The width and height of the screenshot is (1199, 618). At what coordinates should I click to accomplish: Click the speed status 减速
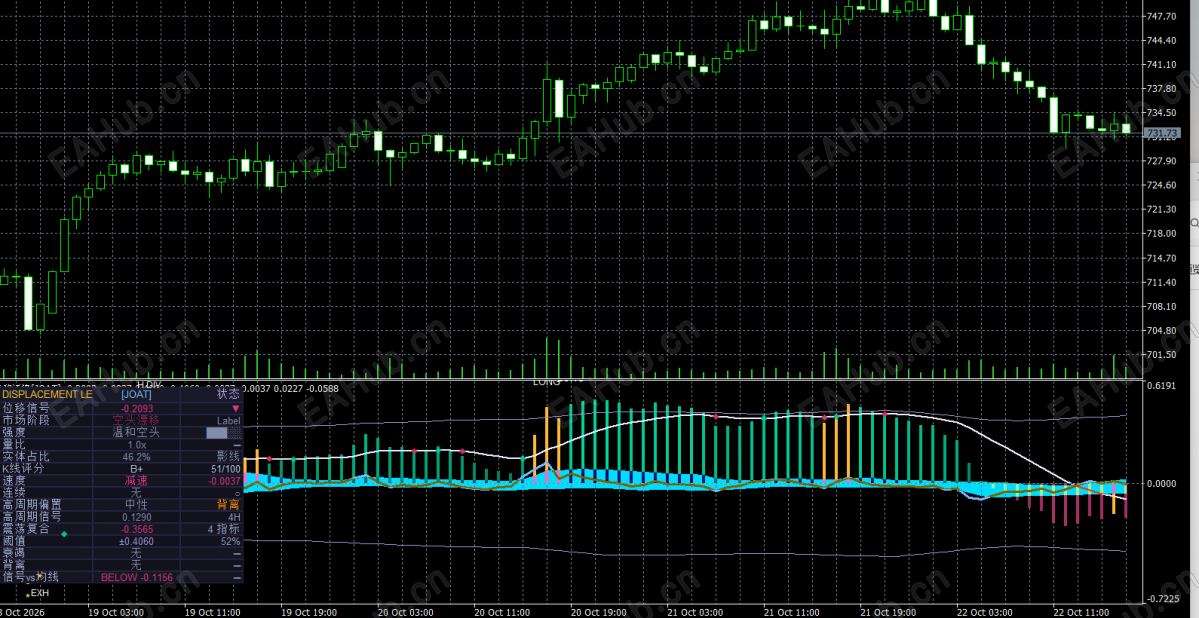point(137,480)
